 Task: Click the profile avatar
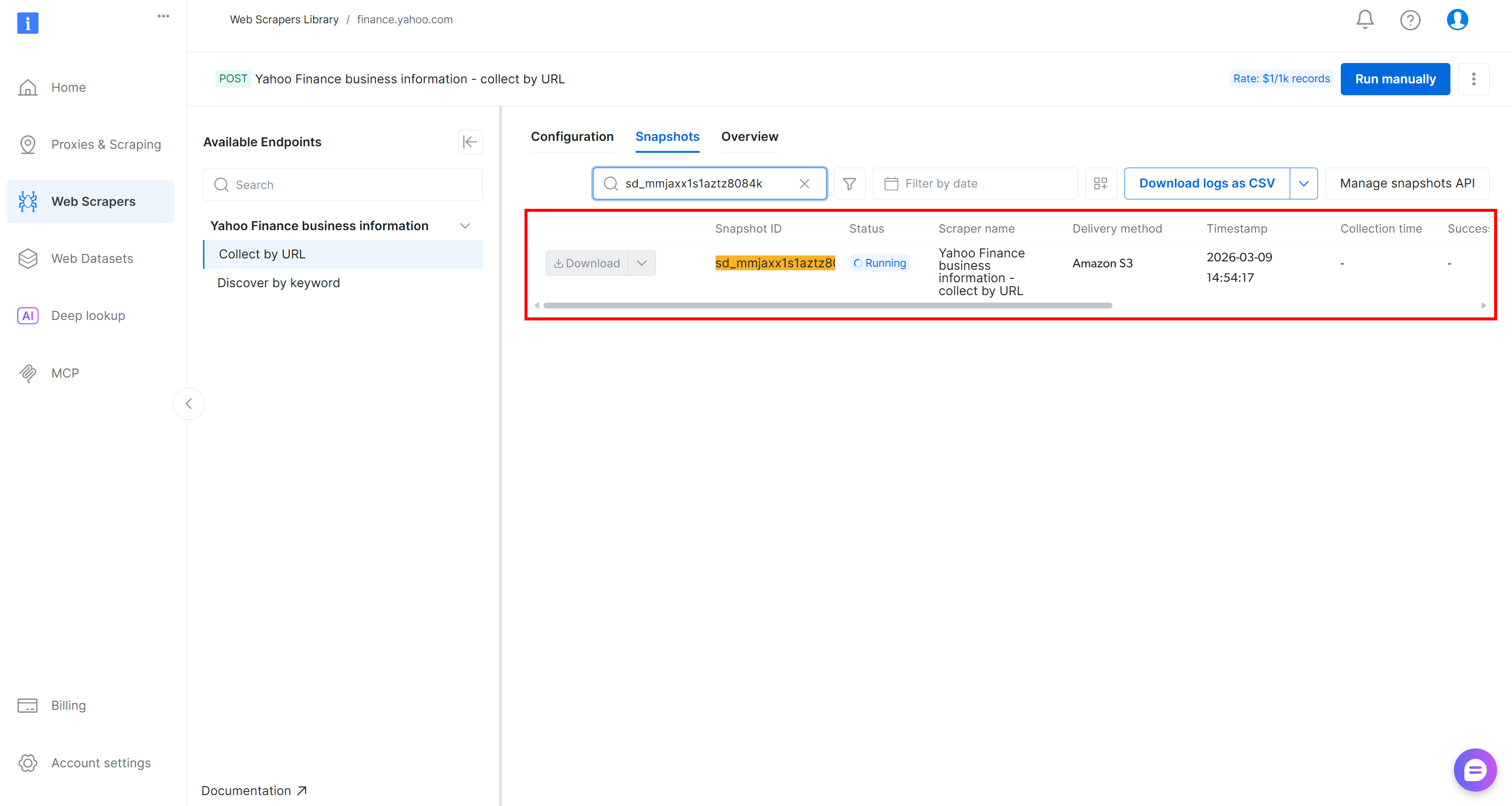tap(1457, 19)
